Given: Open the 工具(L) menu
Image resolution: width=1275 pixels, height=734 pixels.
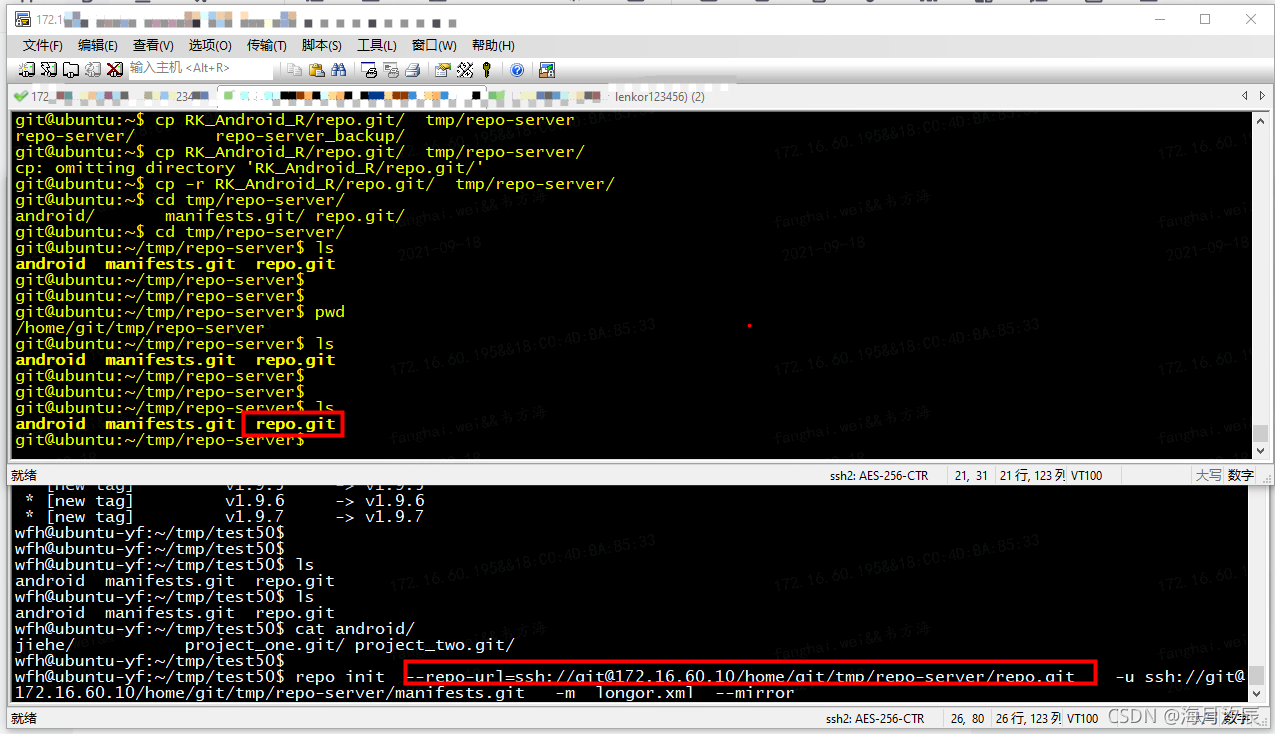Looking at the screenshot, I should 377,45.
